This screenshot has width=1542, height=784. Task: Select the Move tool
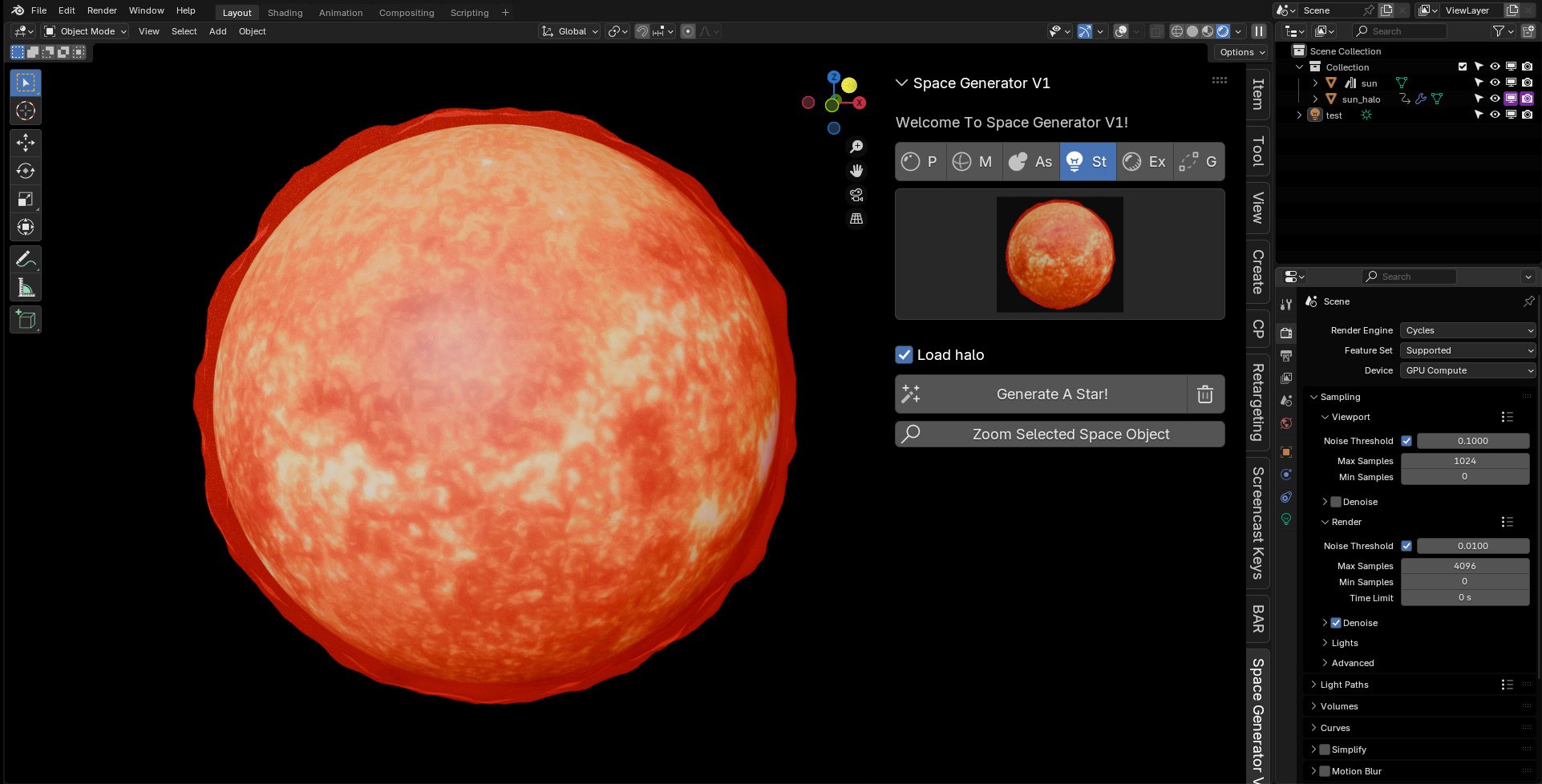(x=26, y=142)
